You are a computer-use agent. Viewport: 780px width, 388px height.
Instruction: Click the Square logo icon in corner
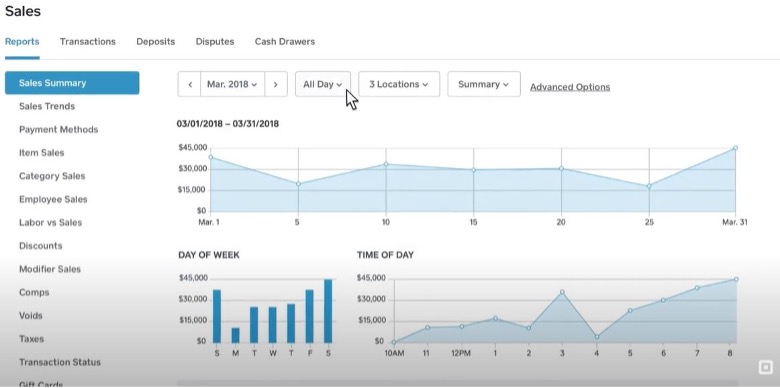click(x=765, y=368)
